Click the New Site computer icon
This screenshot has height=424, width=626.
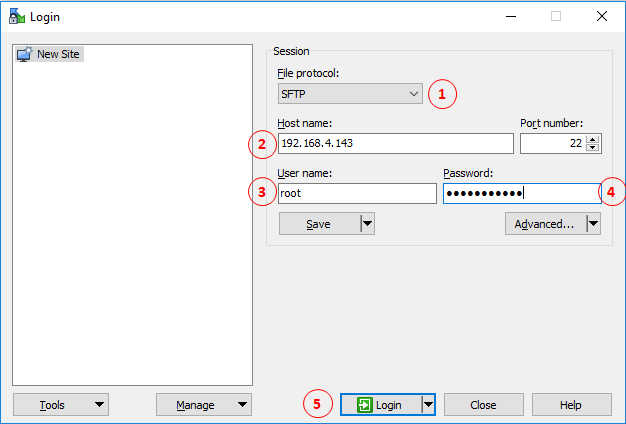click(24, 54)
